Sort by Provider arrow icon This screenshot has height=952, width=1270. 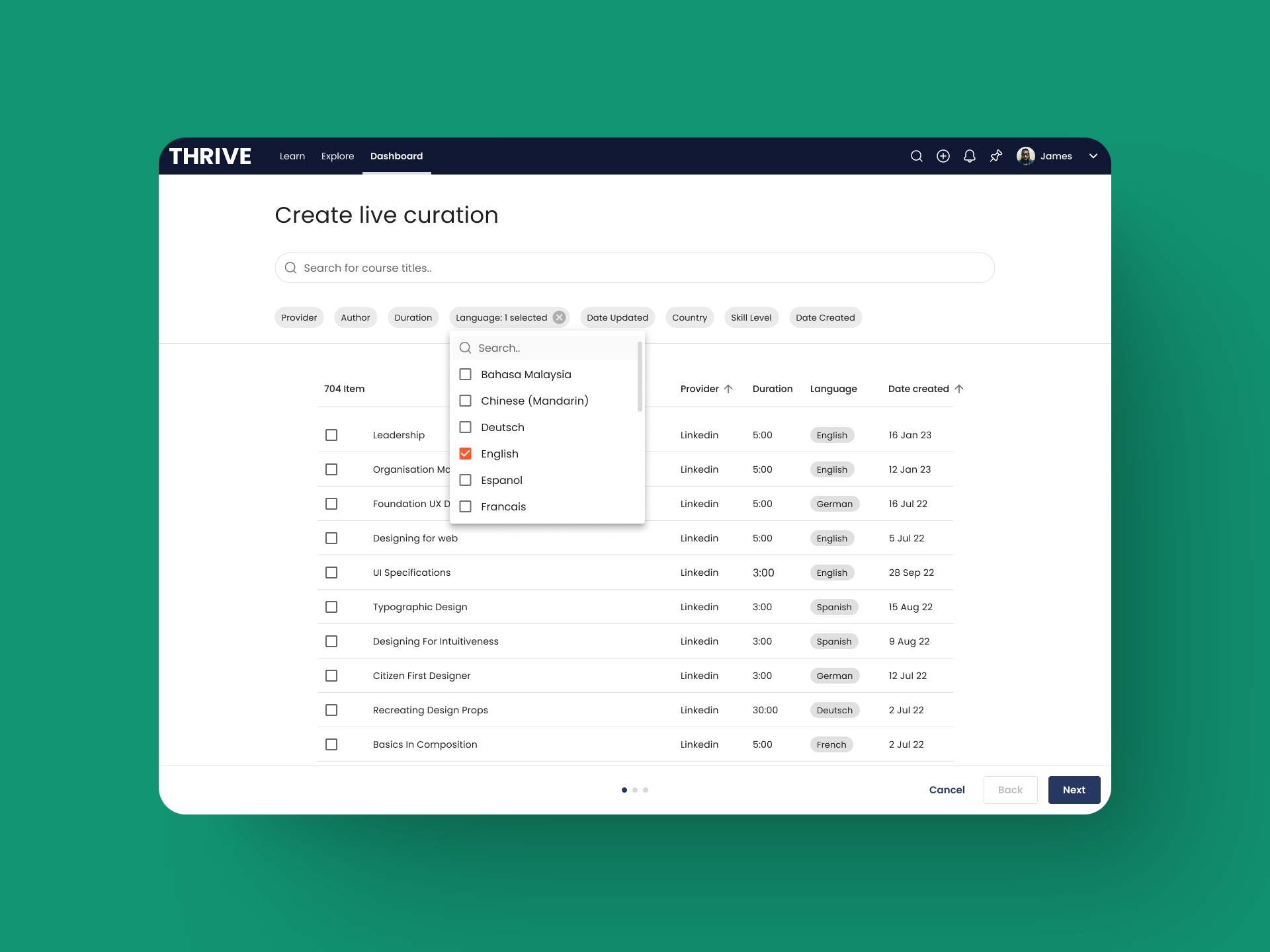point(728,389)
